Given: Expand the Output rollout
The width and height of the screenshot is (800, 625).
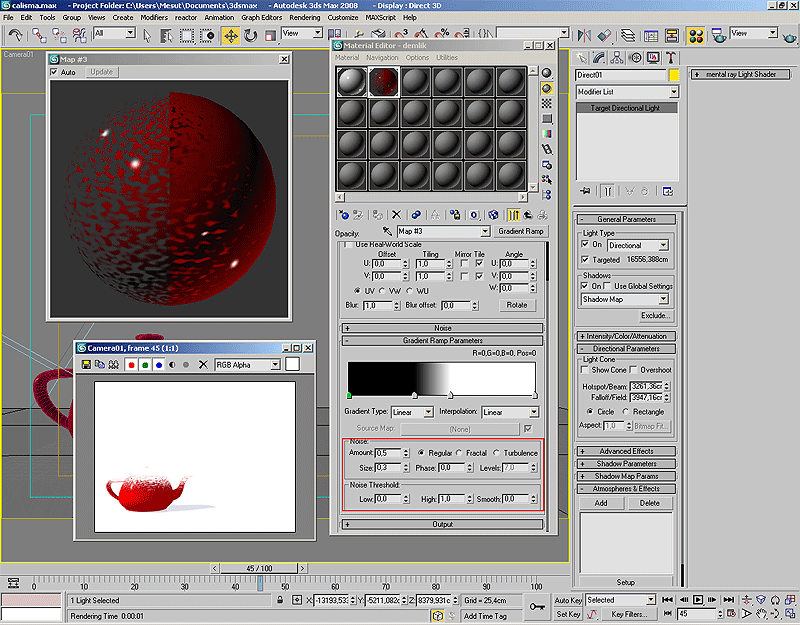Looking at the screenshot, I should tap(443, 524).
